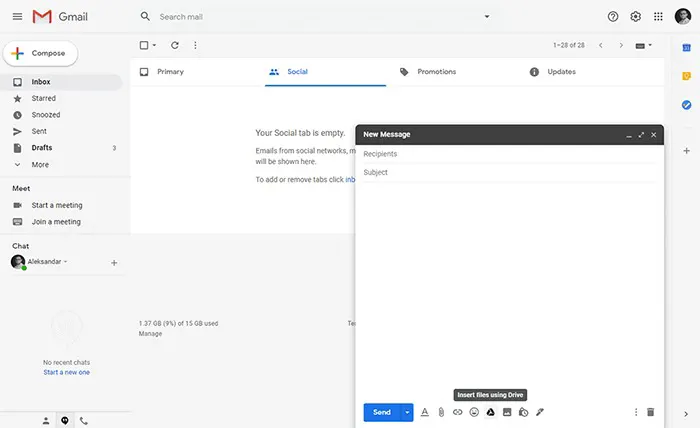Click the Recipients field

coord(509,154)
